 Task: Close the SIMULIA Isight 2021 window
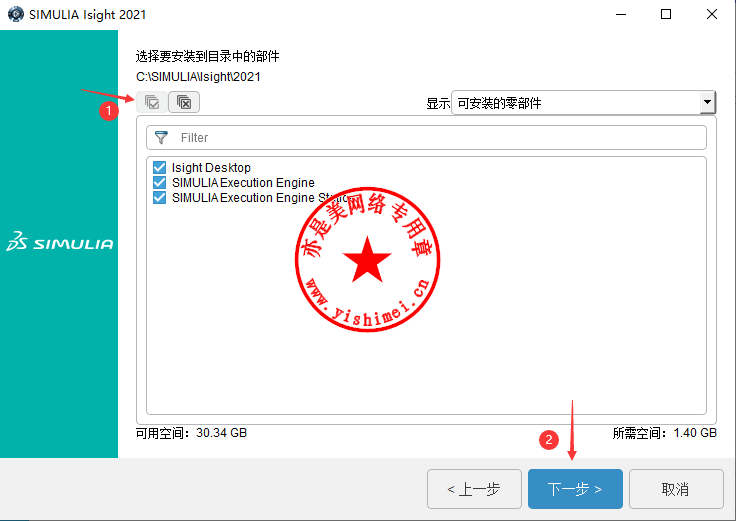[712, 14]
